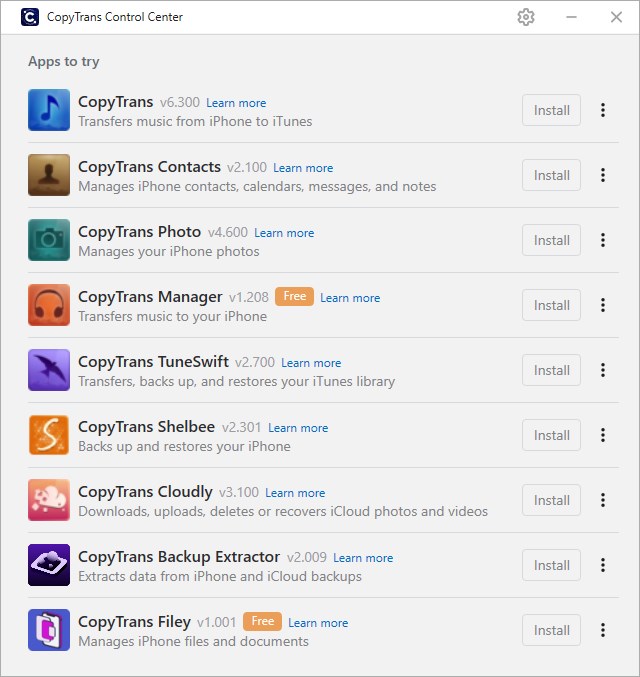The image size is (640, 677).
Task: Install CopyTrans Shelbee
Action: point(551,435)
